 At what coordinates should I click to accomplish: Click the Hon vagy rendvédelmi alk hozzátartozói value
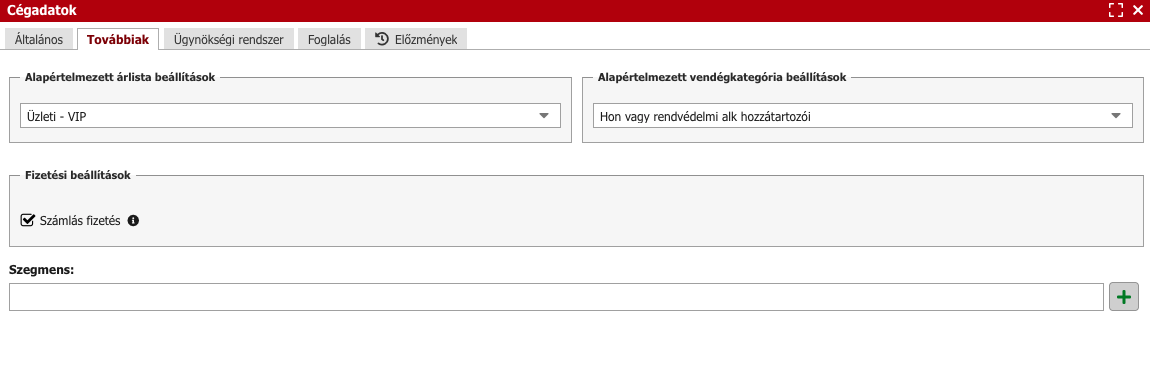706,116
